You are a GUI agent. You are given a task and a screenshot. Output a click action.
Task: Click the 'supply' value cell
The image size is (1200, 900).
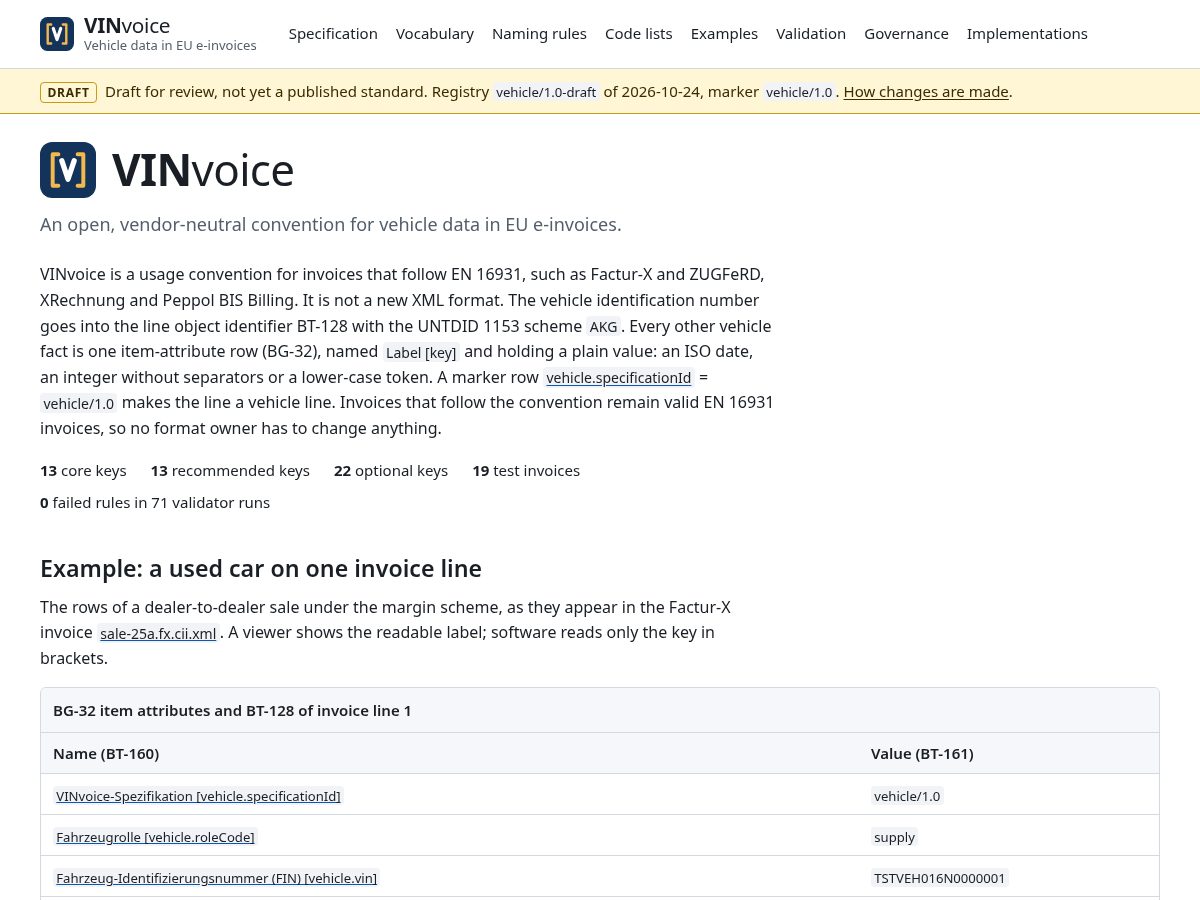point(894,837)
